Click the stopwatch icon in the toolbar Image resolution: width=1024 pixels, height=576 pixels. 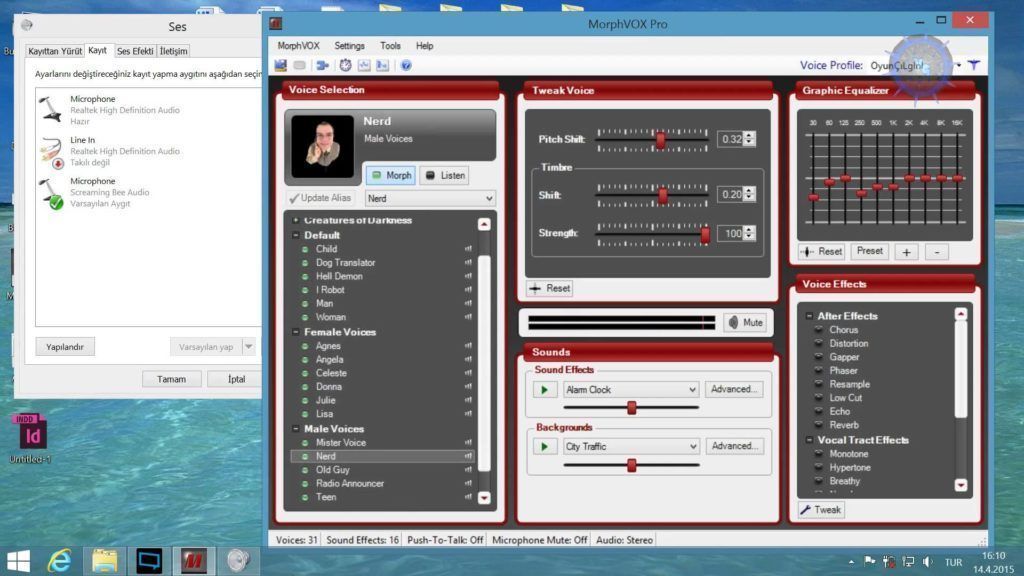[346, 66]
